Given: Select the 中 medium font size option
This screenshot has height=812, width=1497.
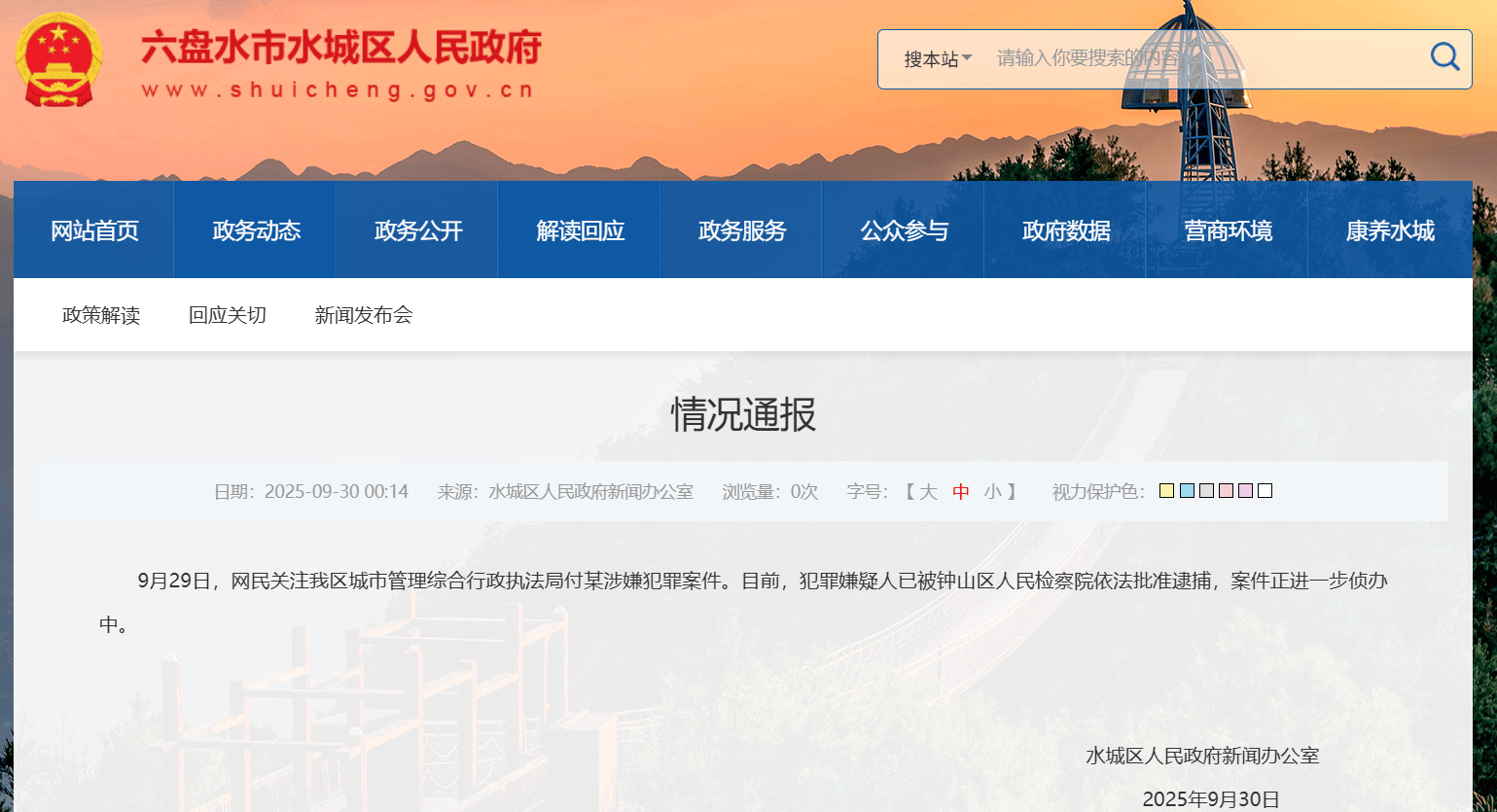Looking at the screenshot, I should tap(960, 491).
